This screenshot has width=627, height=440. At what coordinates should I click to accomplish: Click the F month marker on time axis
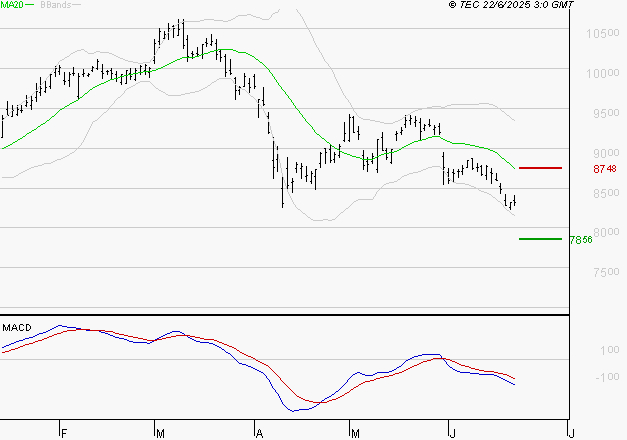(64, 434)
